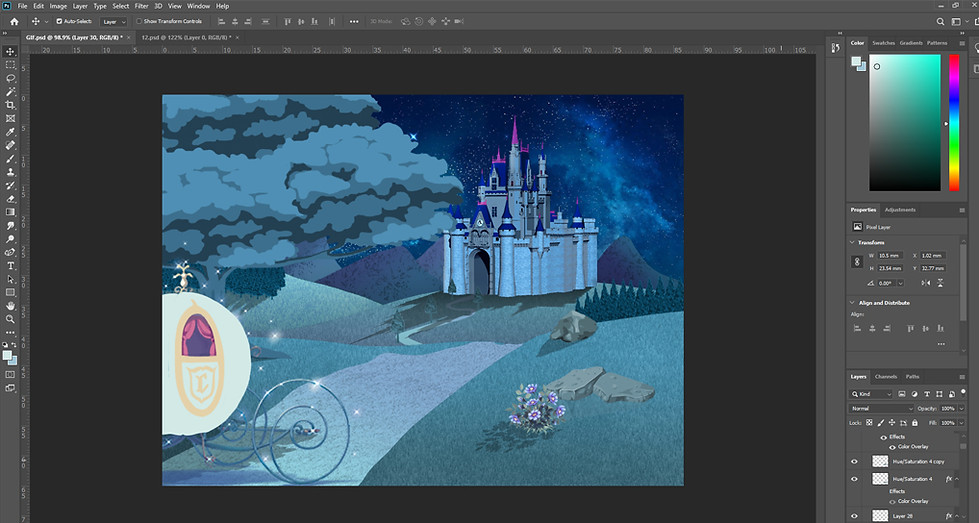Select the Move tool in the toolbox
979x523 pixels.
pyautogui.click(x=10, y=51)
